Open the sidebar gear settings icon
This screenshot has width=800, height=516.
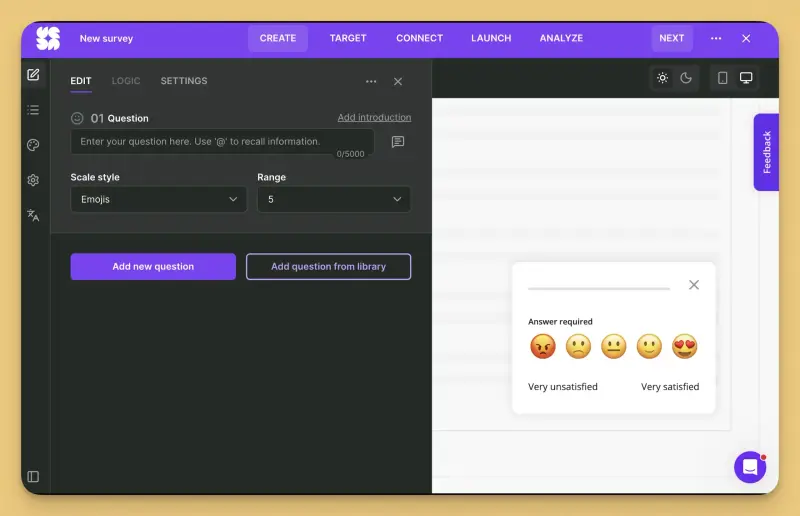[x=33, y=180]
